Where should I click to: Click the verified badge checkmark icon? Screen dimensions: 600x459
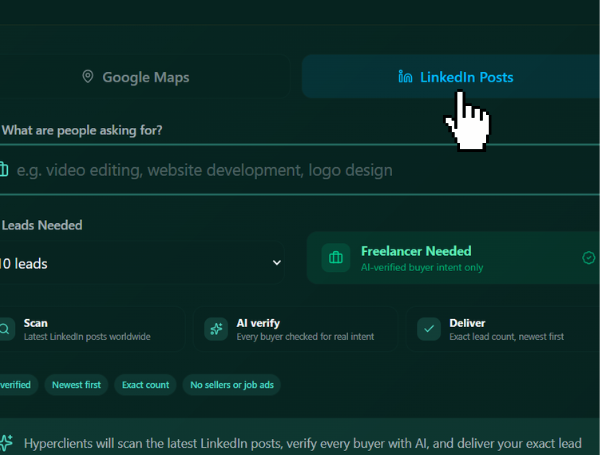pyautogui.click(x=589, y=258)
